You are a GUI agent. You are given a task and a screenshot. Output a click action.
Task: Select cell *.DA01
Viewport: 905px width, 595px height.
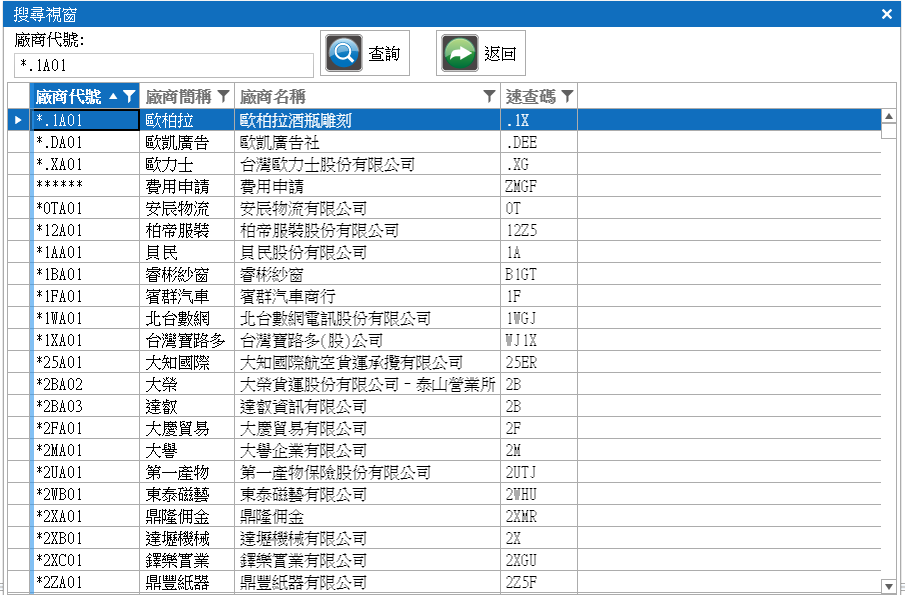[x=85, y=142]
